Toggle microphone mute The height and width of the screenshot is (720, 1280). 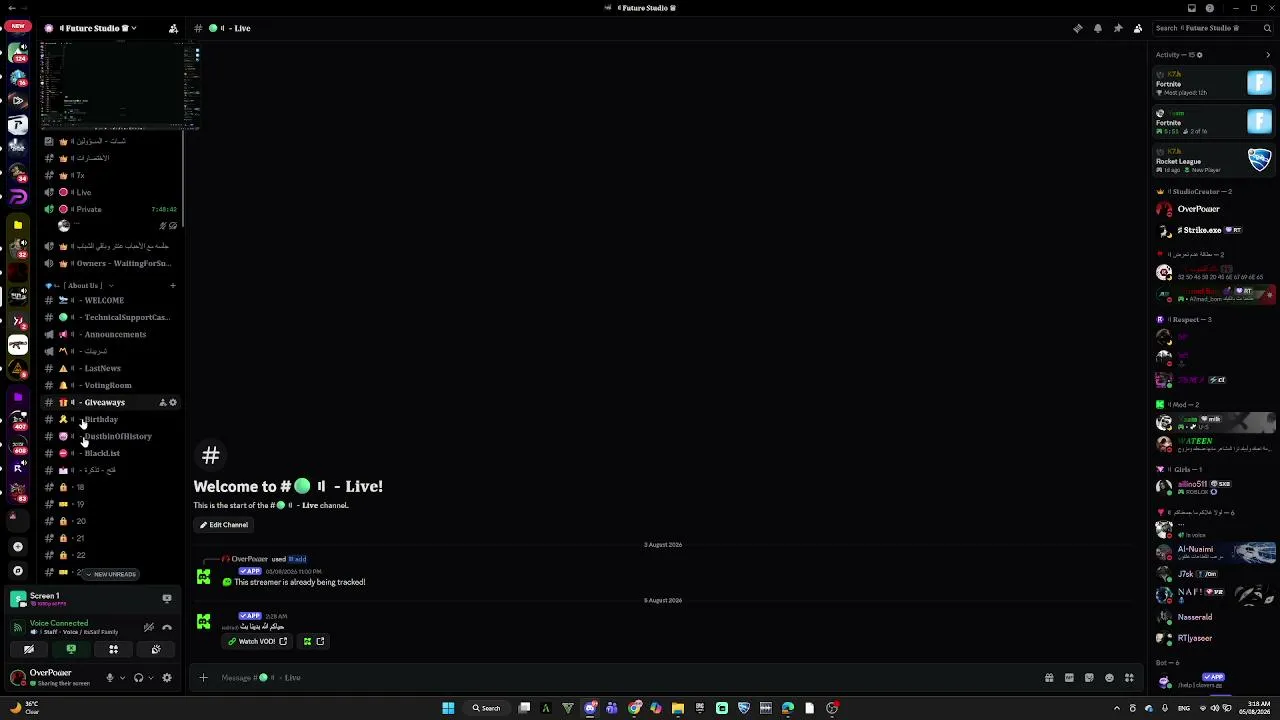110,678
